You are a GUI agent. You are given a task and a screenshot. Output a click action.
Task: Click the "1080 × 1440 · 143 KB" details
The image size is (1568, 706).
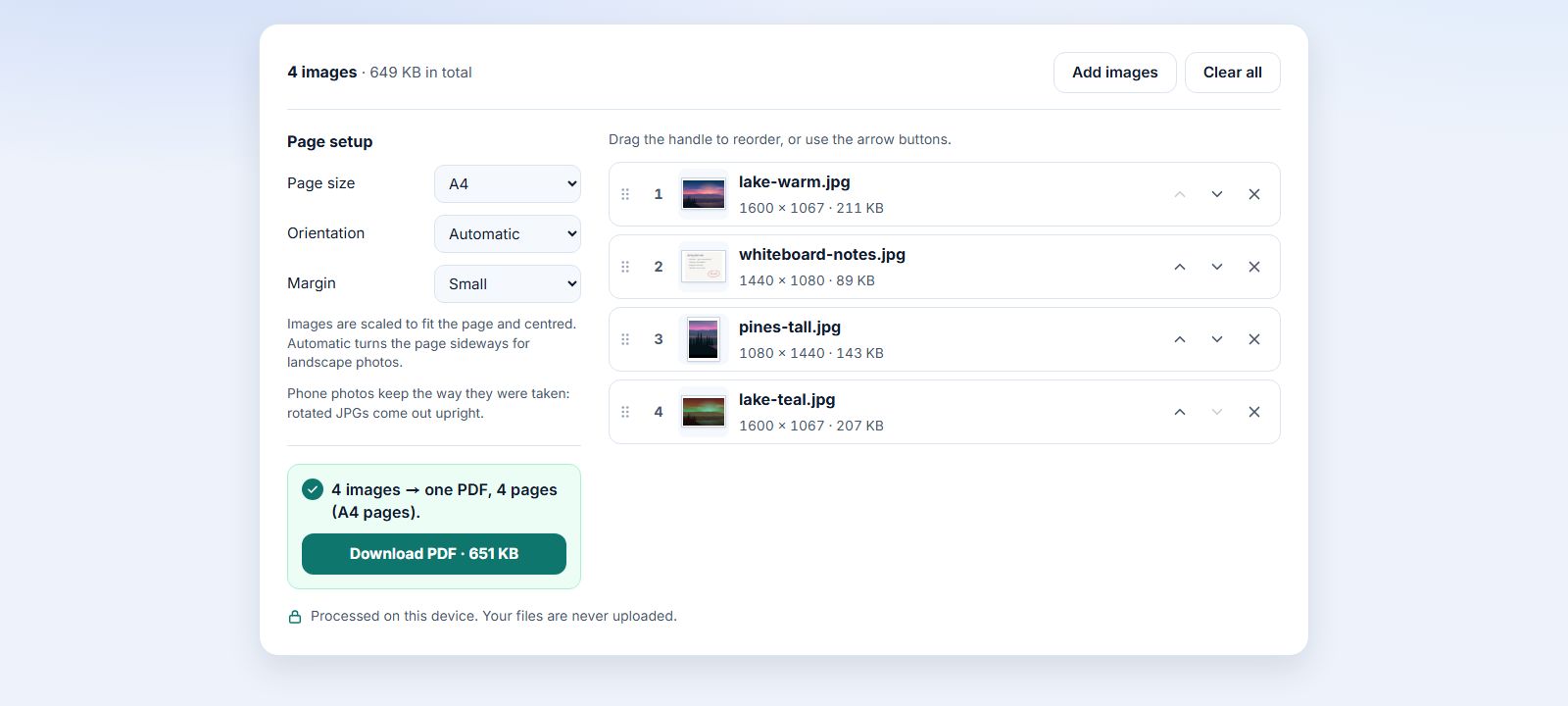[811, 353]
